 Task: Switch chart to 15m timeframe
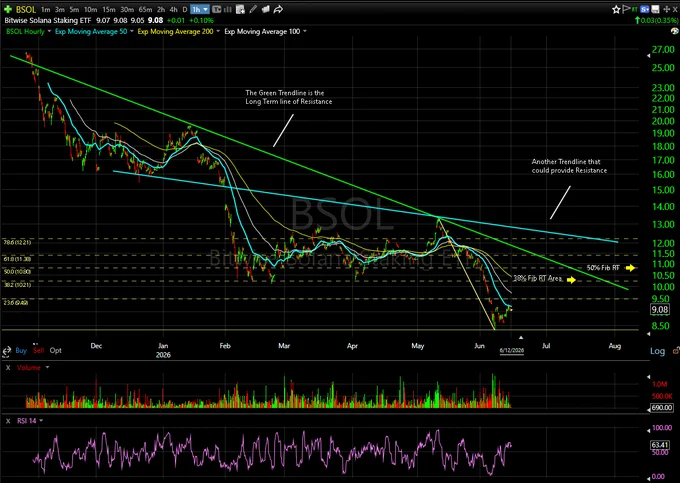108,10
